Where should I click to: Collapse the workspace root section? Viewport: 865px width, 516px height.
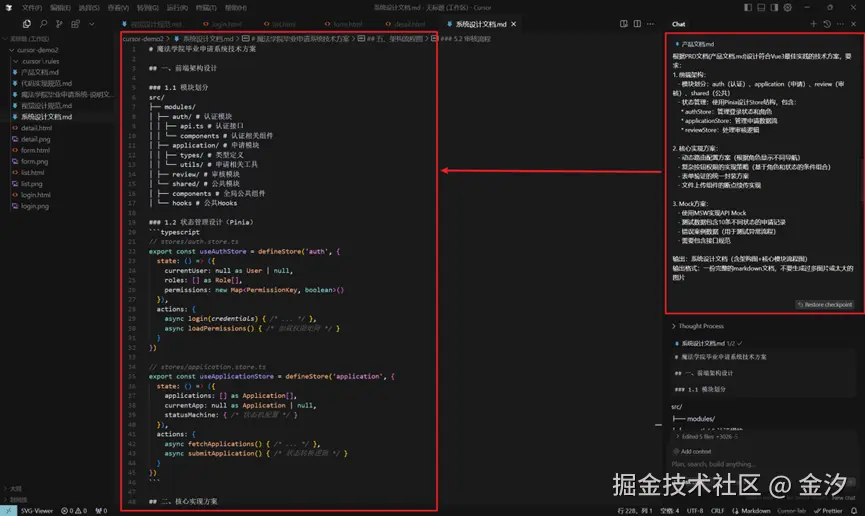[x=26, y=39]
